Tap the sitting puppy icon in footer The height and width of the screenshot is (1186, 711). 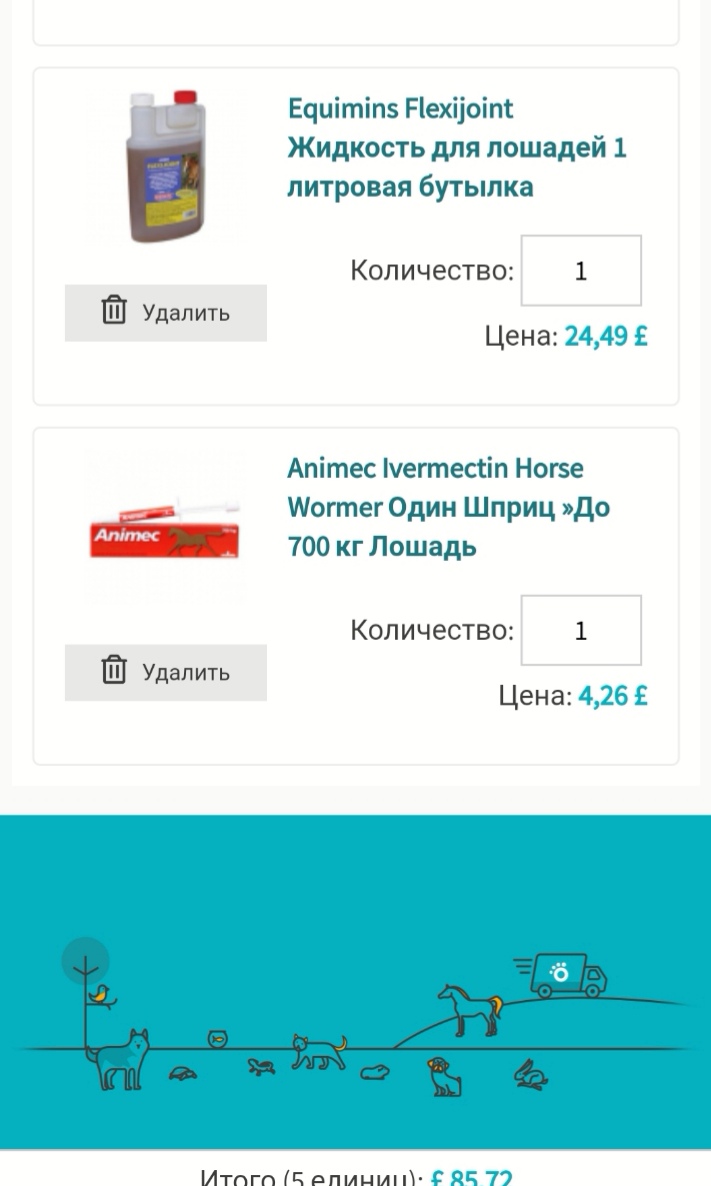point(443,1077)
